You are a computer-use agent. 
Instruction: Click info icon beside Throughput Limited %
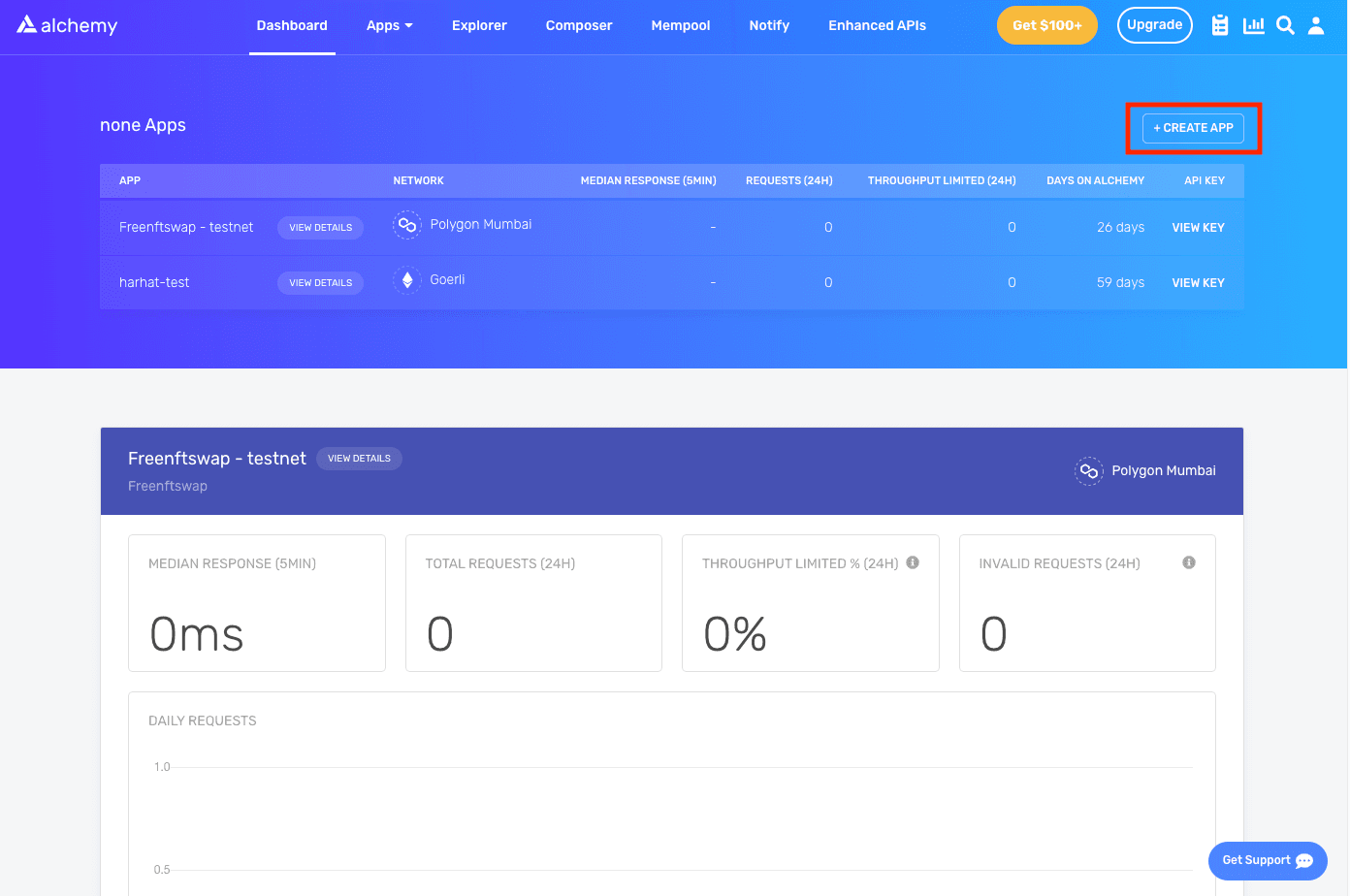[x=913, y=562]
